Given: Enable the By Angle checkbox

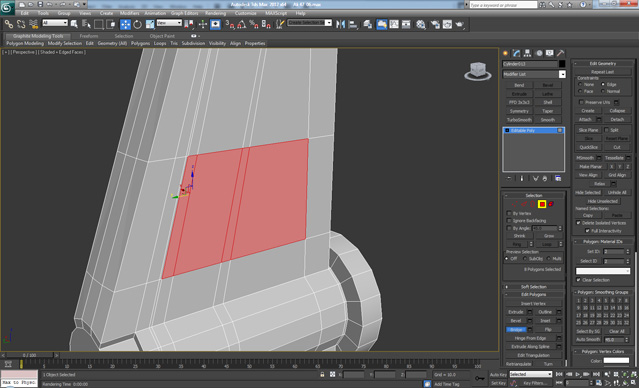Looking at the screenshot, I should pos(509,228).
